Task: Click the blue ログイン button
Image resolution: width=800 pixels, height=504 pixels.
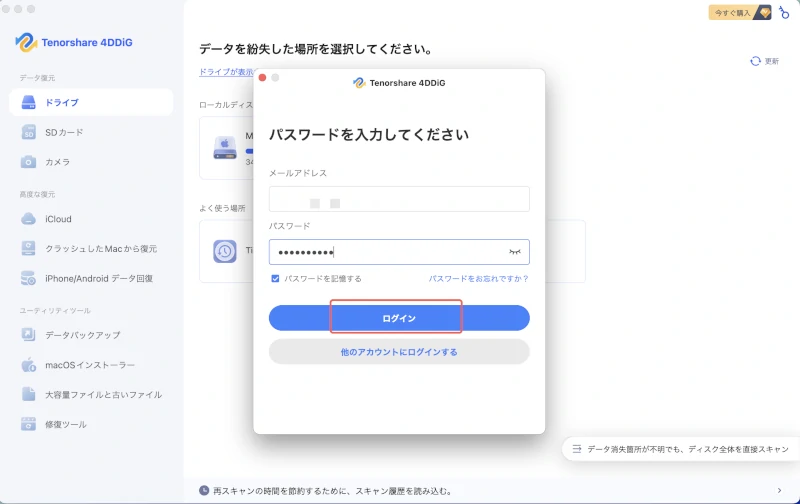Action: 399,318
